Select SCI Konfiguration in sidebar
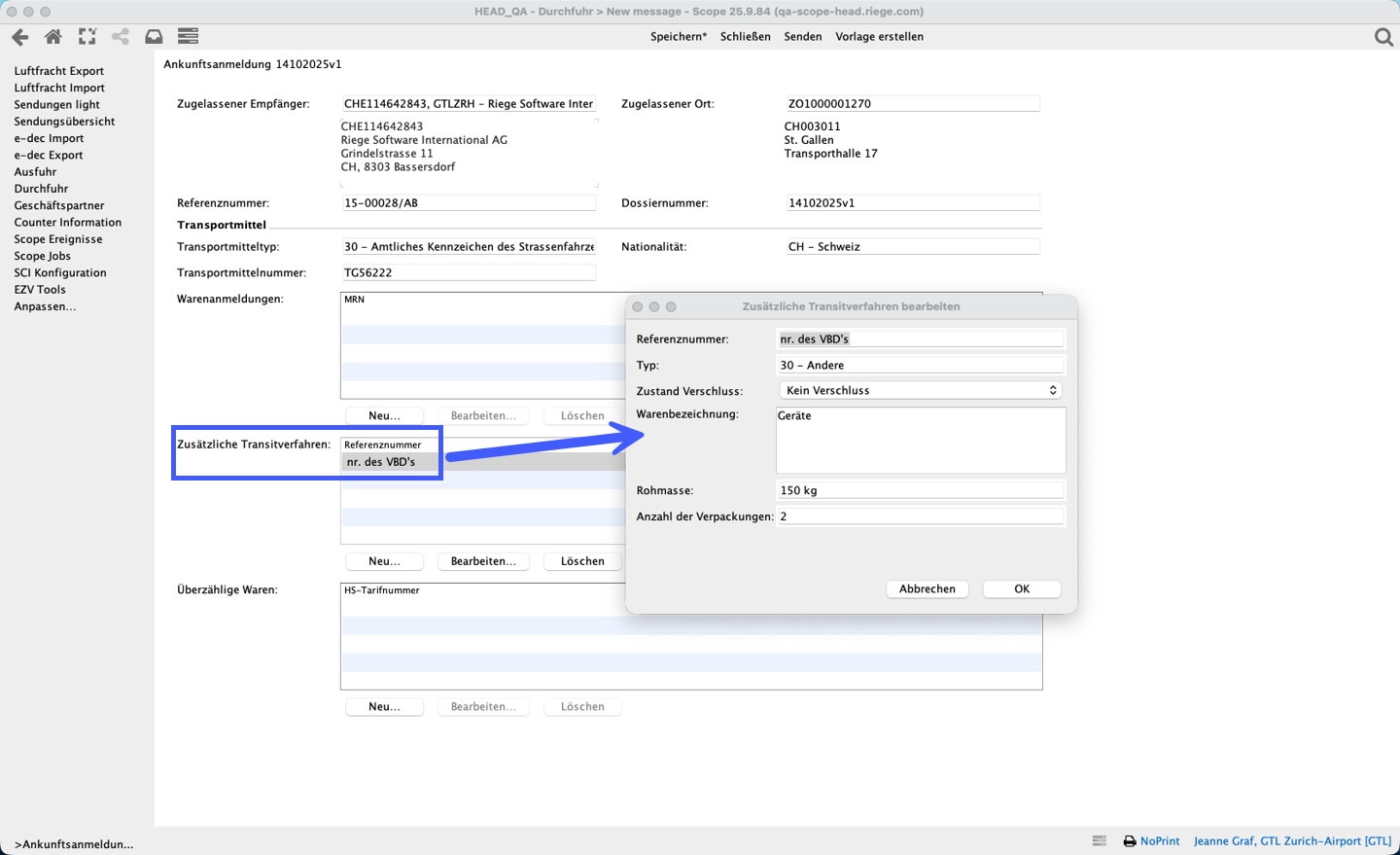The width and height of the screenshot is (1400, 855). tap(60, 272)
